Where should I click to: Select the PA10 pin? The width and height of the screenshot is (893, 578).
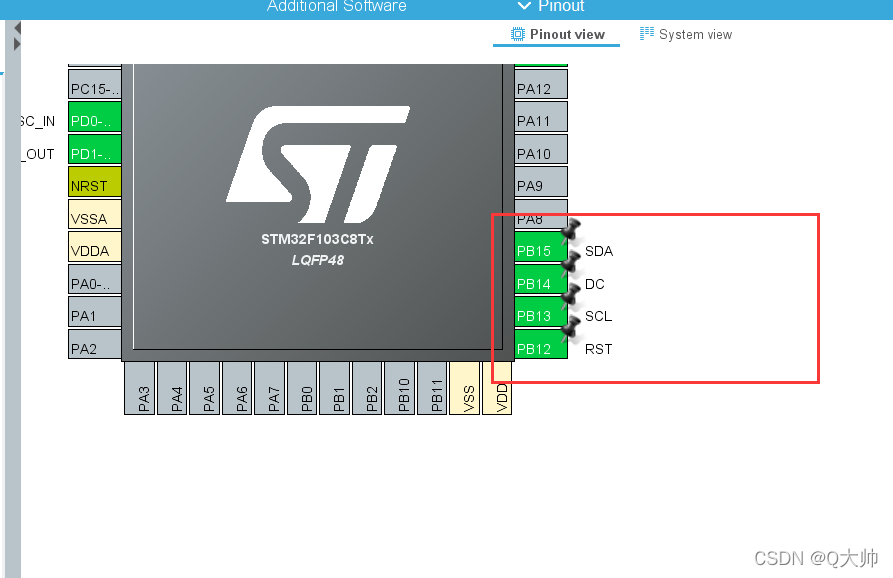click(540, 149)
